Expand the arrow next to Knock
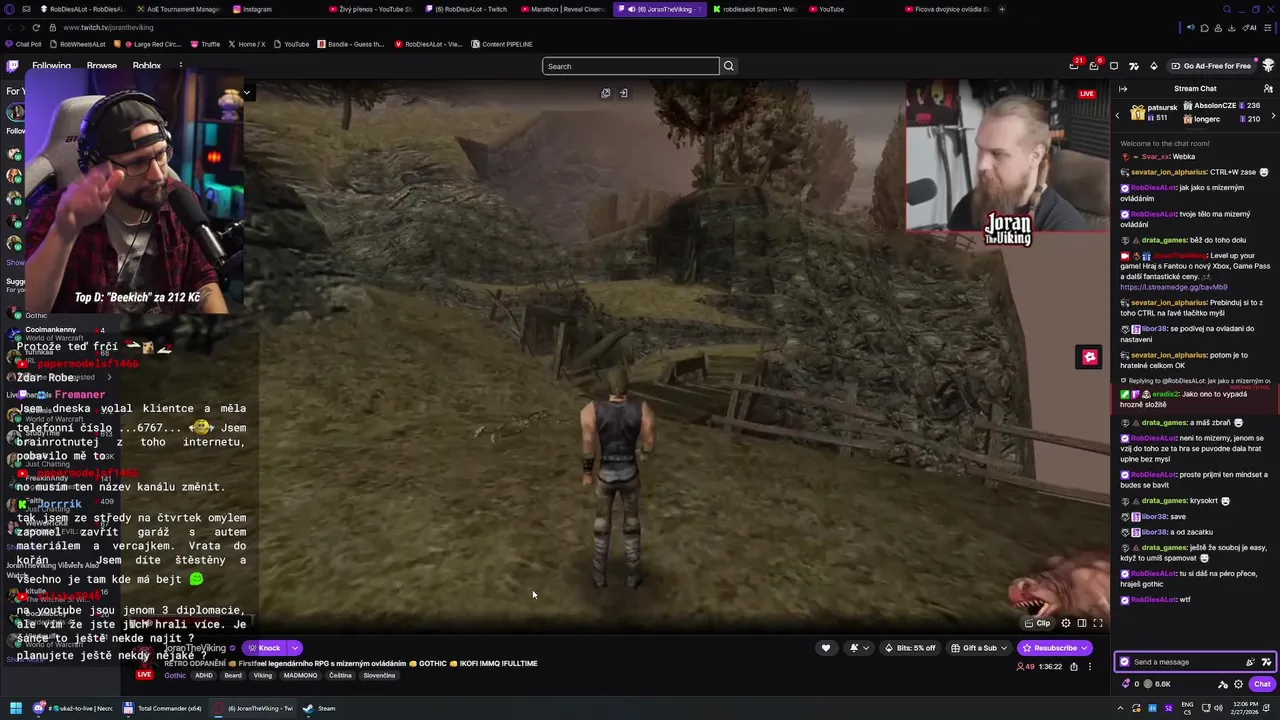This screenshot has width=1280, height=720. 295,648
